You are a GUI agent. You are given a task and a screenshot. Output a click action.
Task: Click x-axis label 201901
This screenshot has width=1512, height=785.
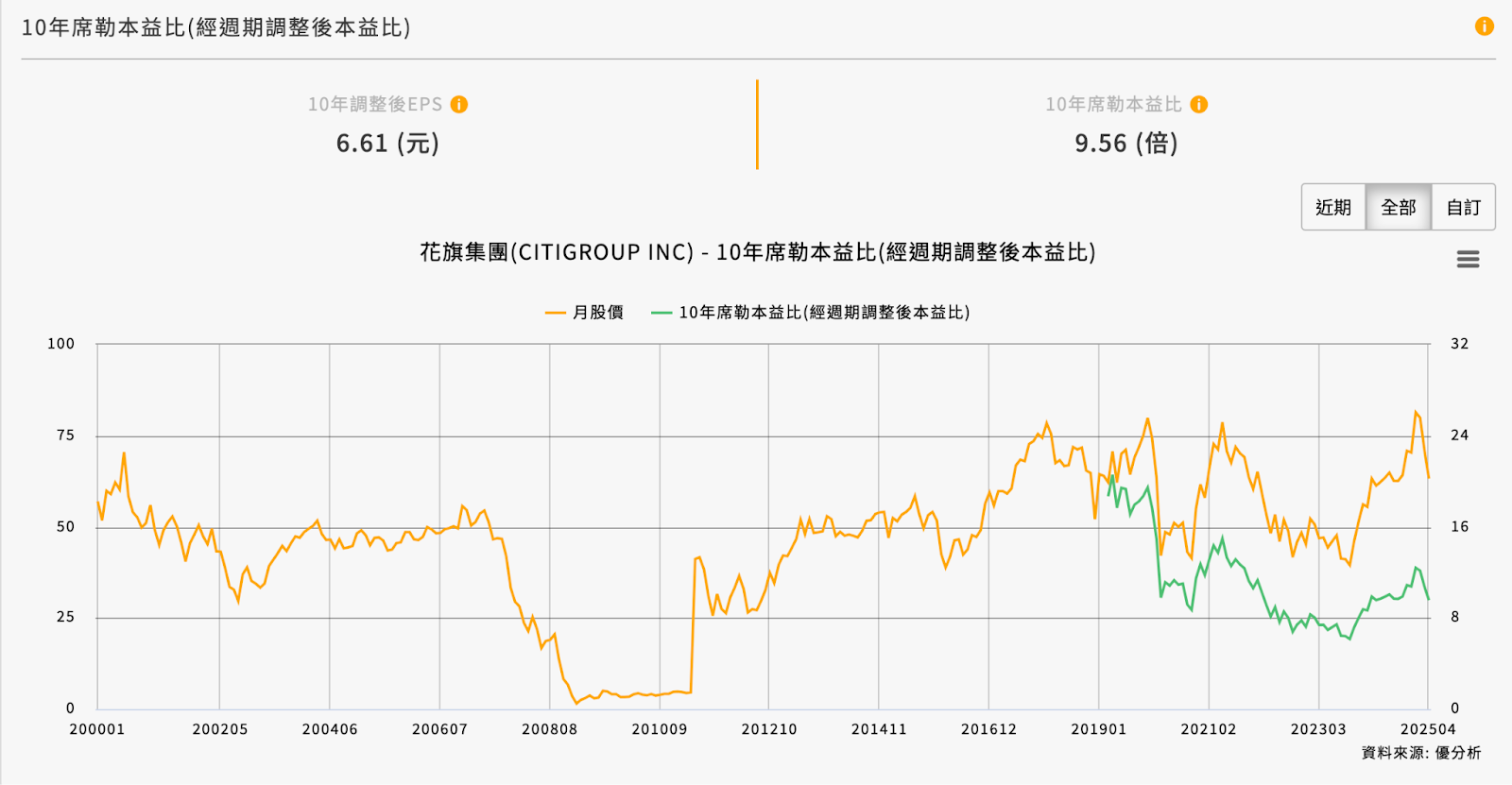pyautogui.click(x=1099, y=729)
